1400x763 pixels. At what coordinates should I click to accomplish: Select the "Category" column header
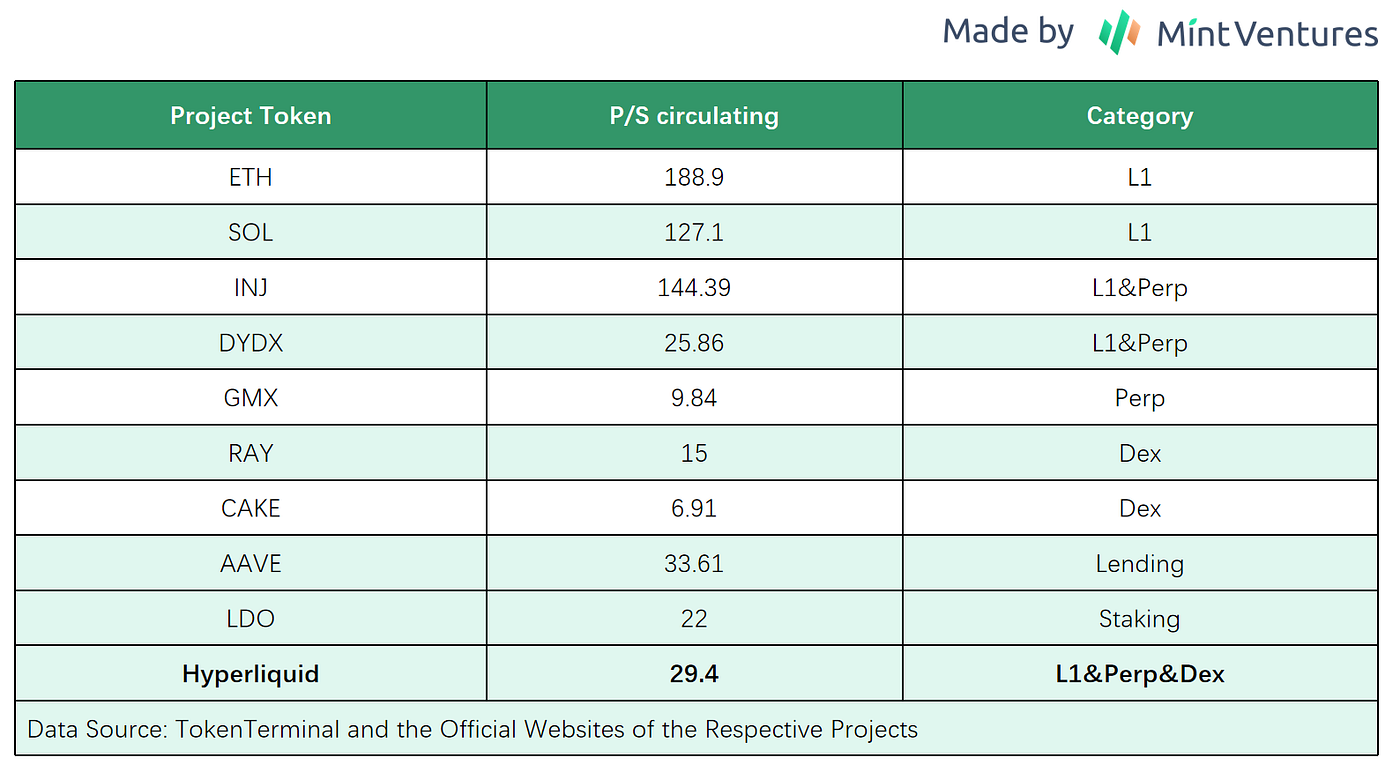coord(1140,116)
